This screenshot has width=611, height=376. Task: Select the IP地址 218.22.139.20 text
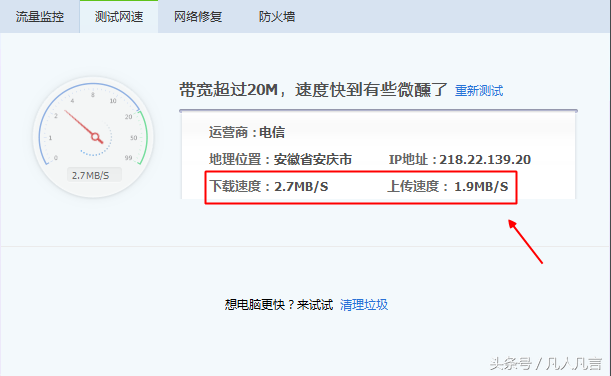tap(460, 159)
